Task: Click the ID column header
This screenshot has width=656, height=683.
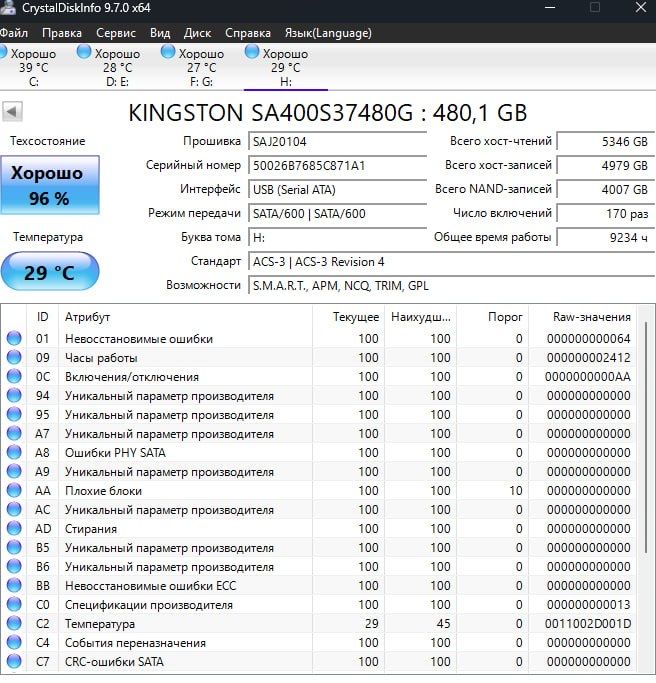Action: [x=42, y=317]
